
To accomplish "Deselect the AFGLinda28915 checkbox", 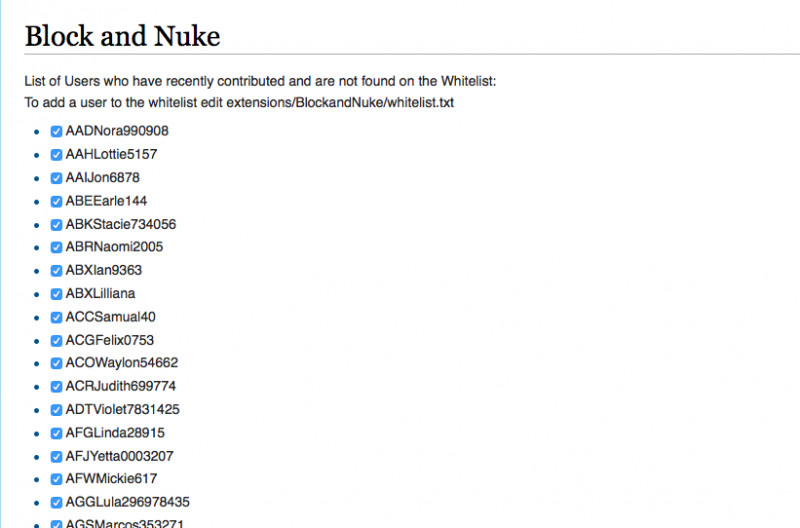I will [57, 433].
